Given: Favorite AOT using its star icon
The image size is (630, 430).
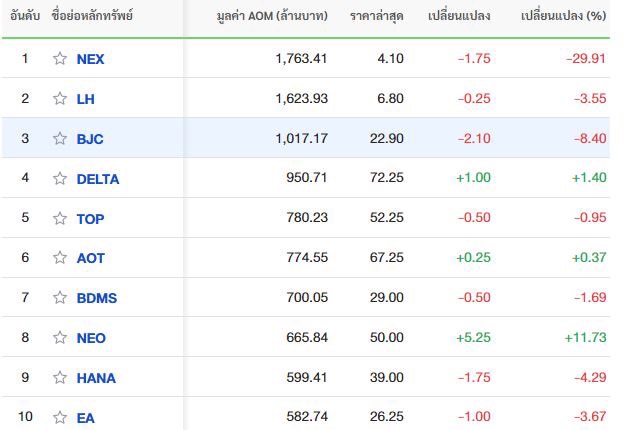Looking at the screenshot, I should (60, 258).
